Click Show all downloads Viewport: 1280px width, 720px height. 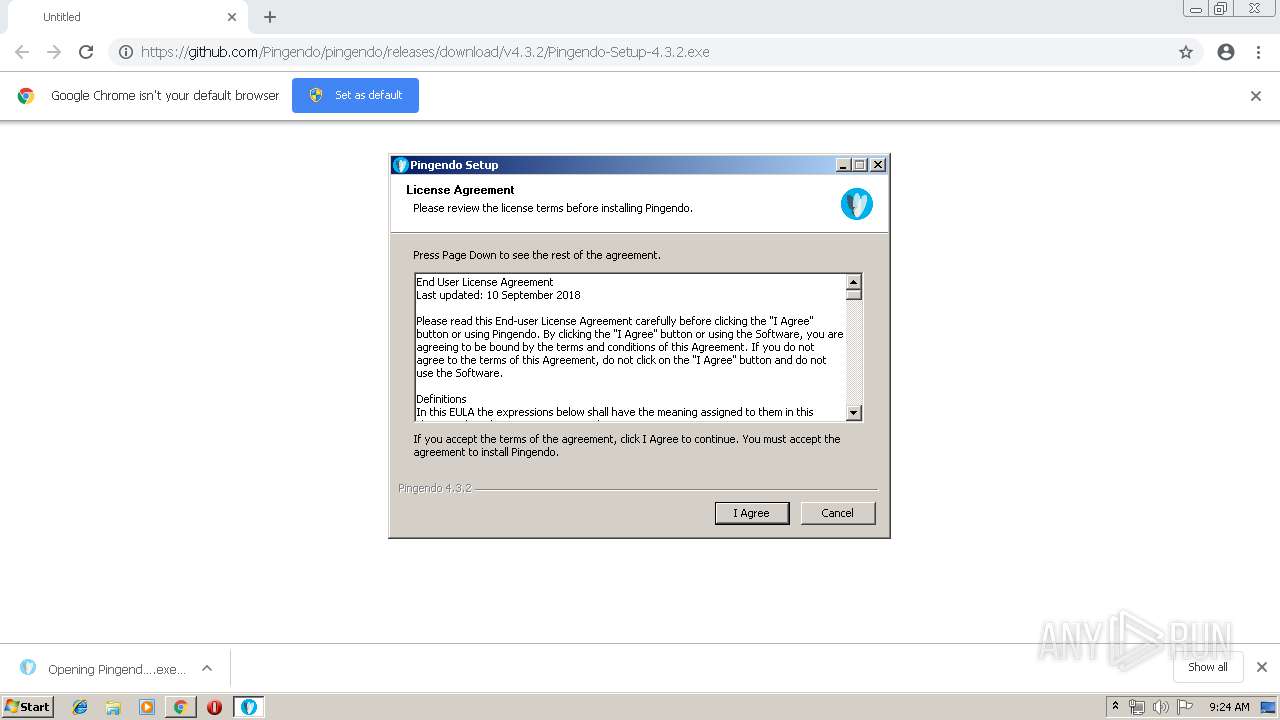1208,667
